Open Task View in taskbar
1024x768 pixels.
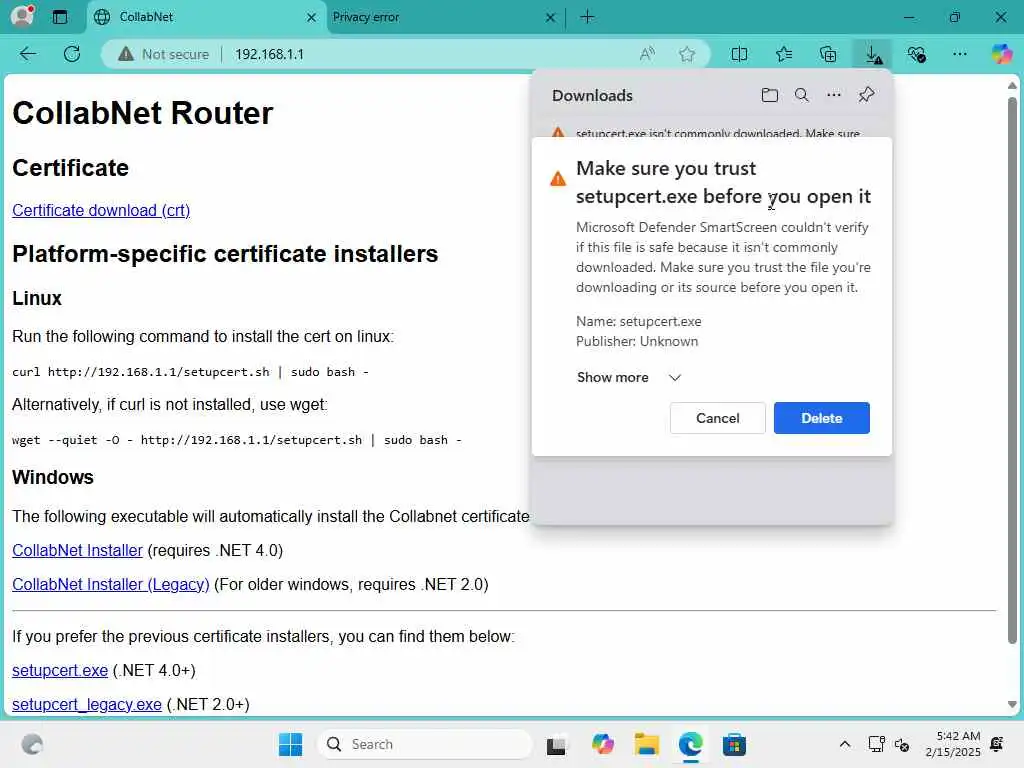pos(556,744)
